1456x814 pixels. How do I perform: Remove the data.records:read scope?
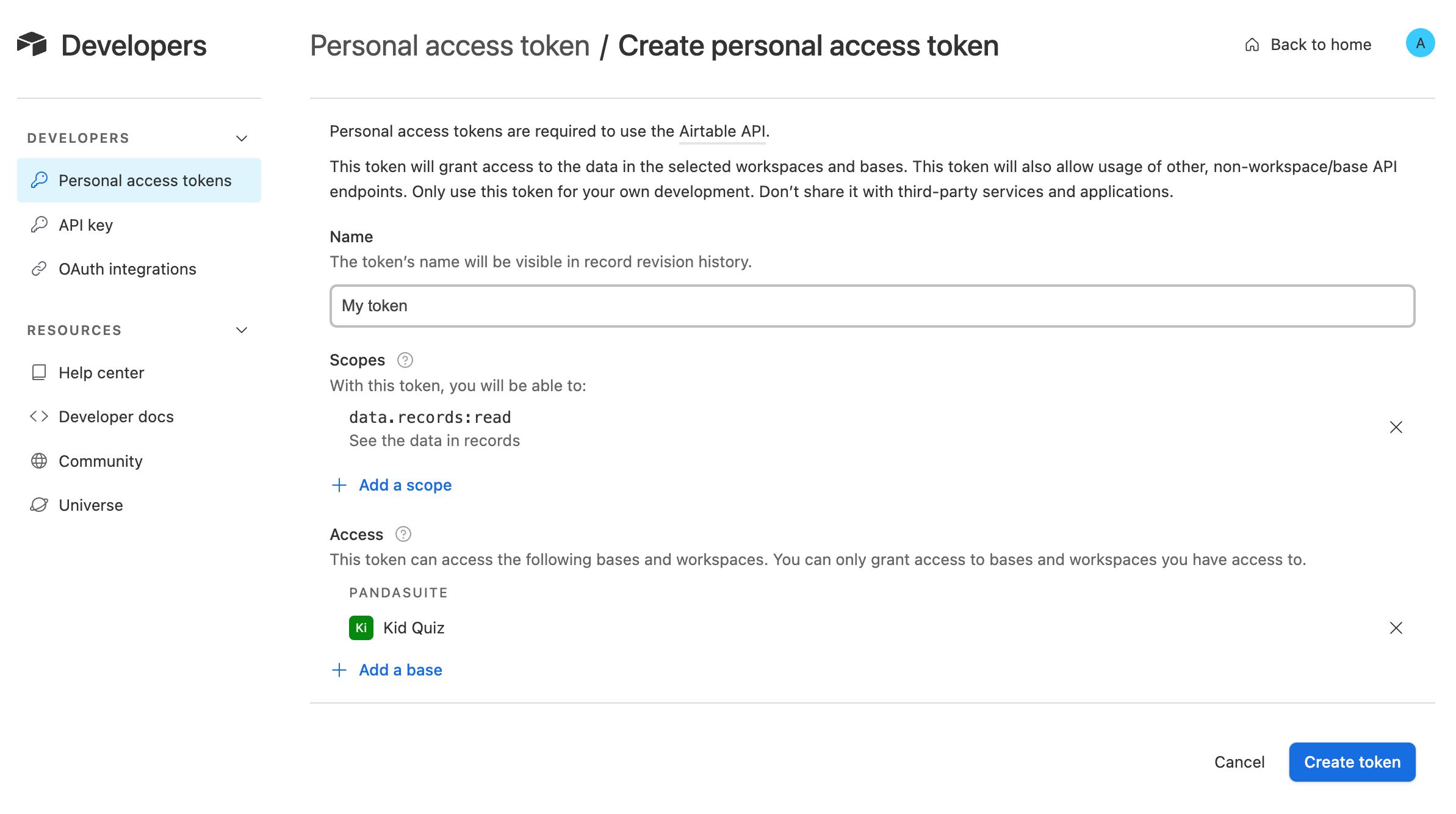click(1396, 427)
